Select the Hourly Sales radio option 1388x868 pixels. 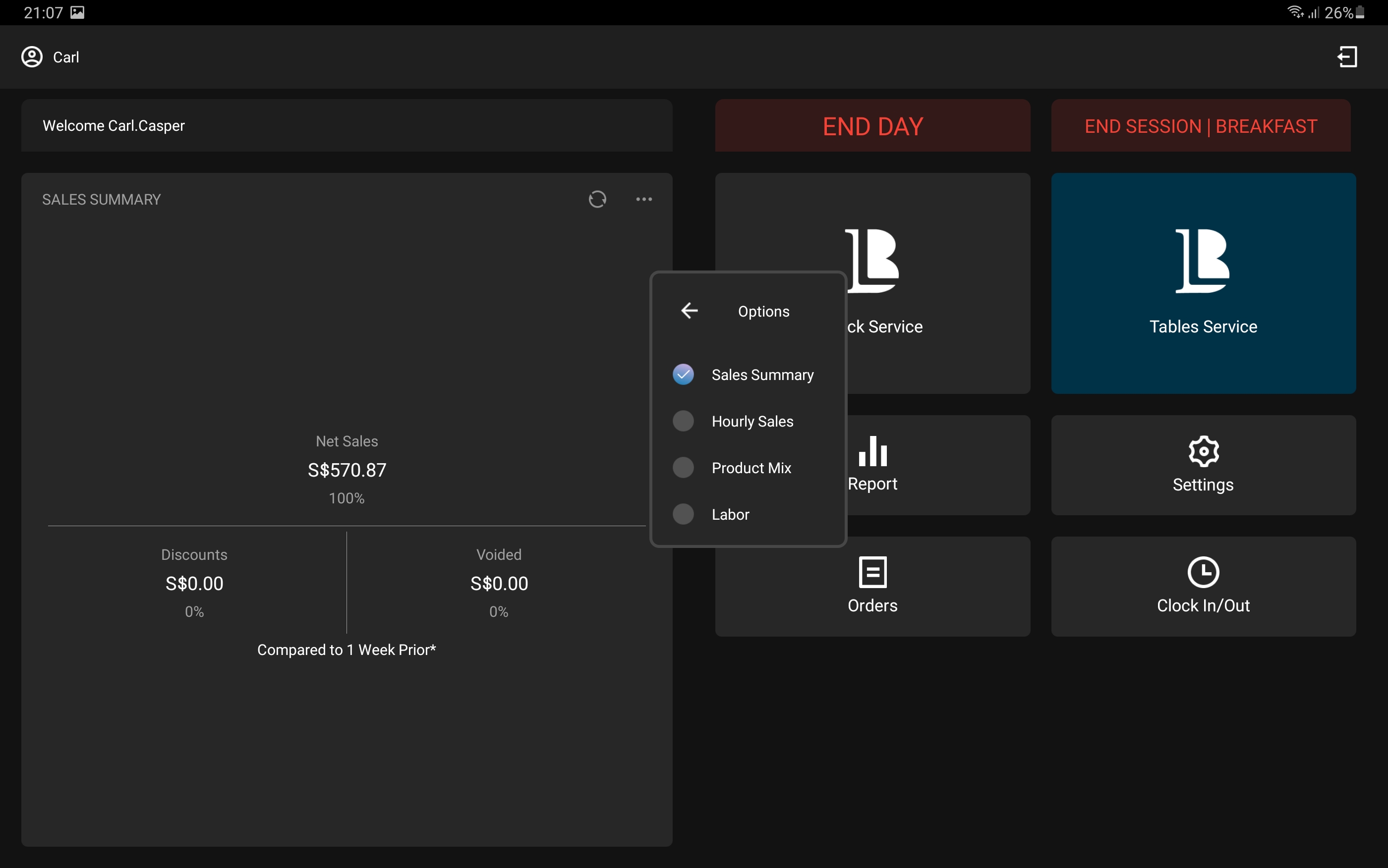[684, 421]
